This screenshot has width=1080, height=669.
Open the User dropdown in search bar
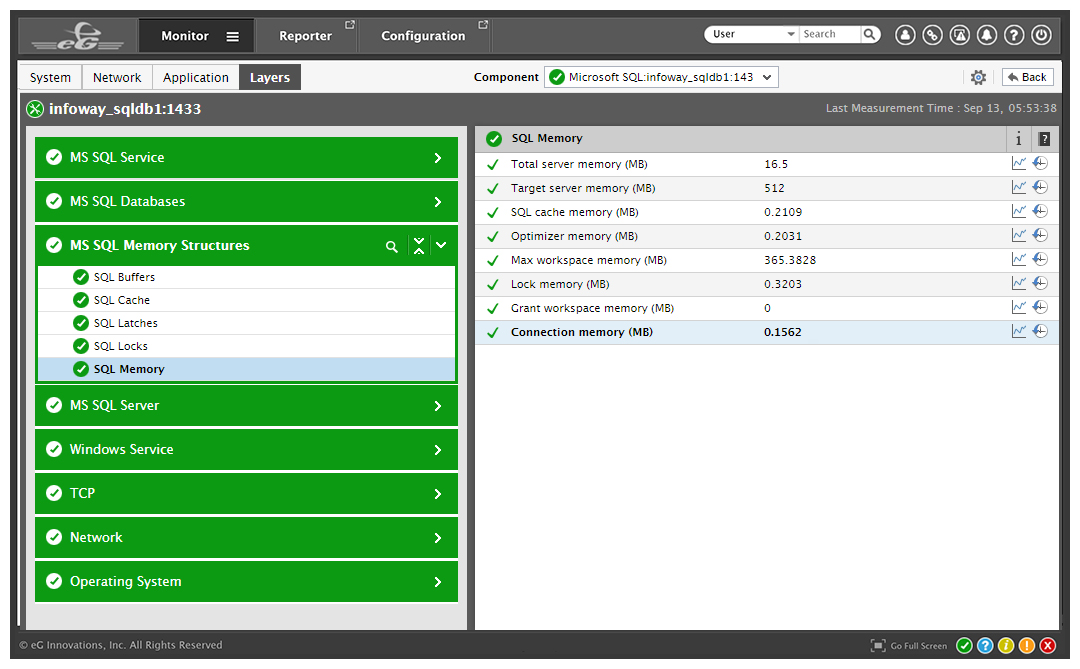point(751,34)
